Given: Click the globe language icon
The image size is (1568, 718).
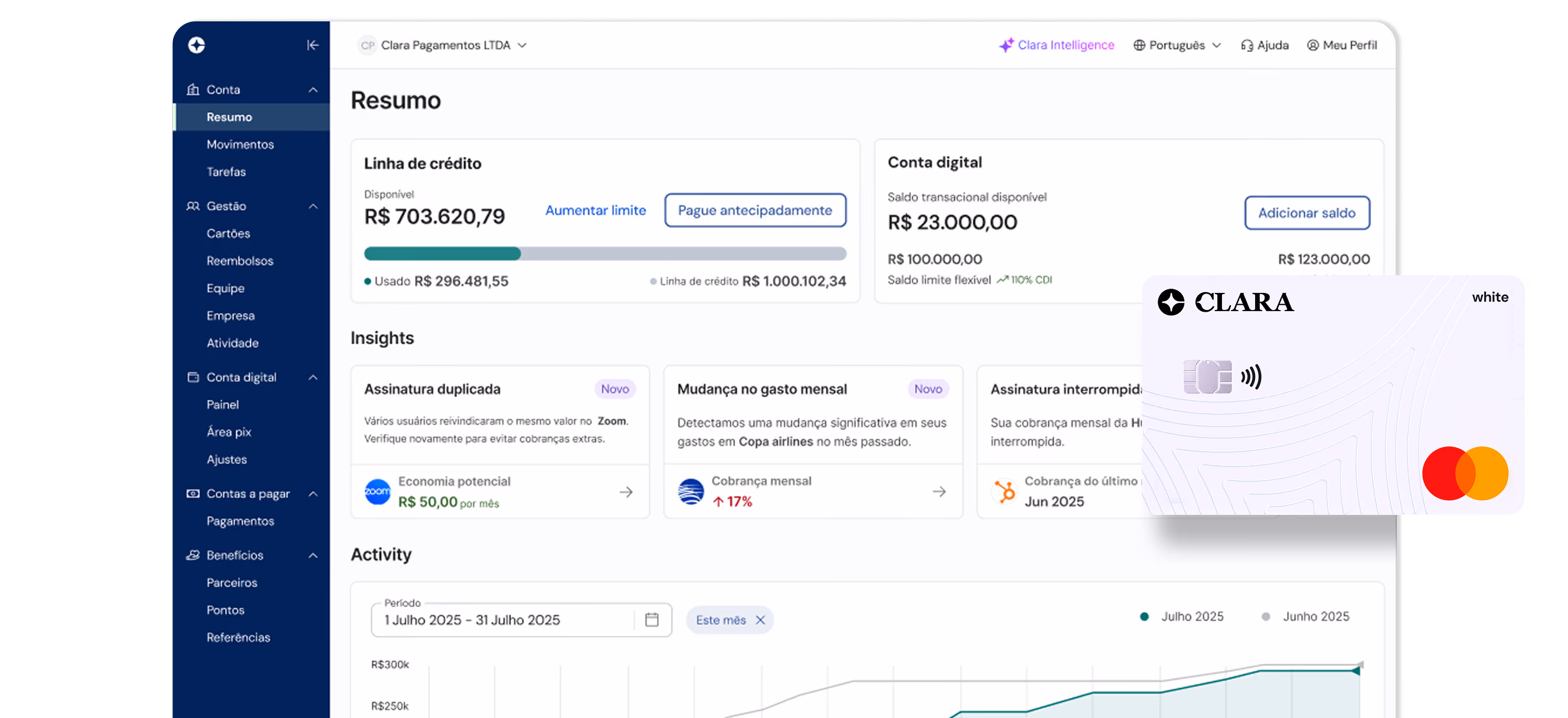Looking at the screenshot, I should coord(1139,45).
